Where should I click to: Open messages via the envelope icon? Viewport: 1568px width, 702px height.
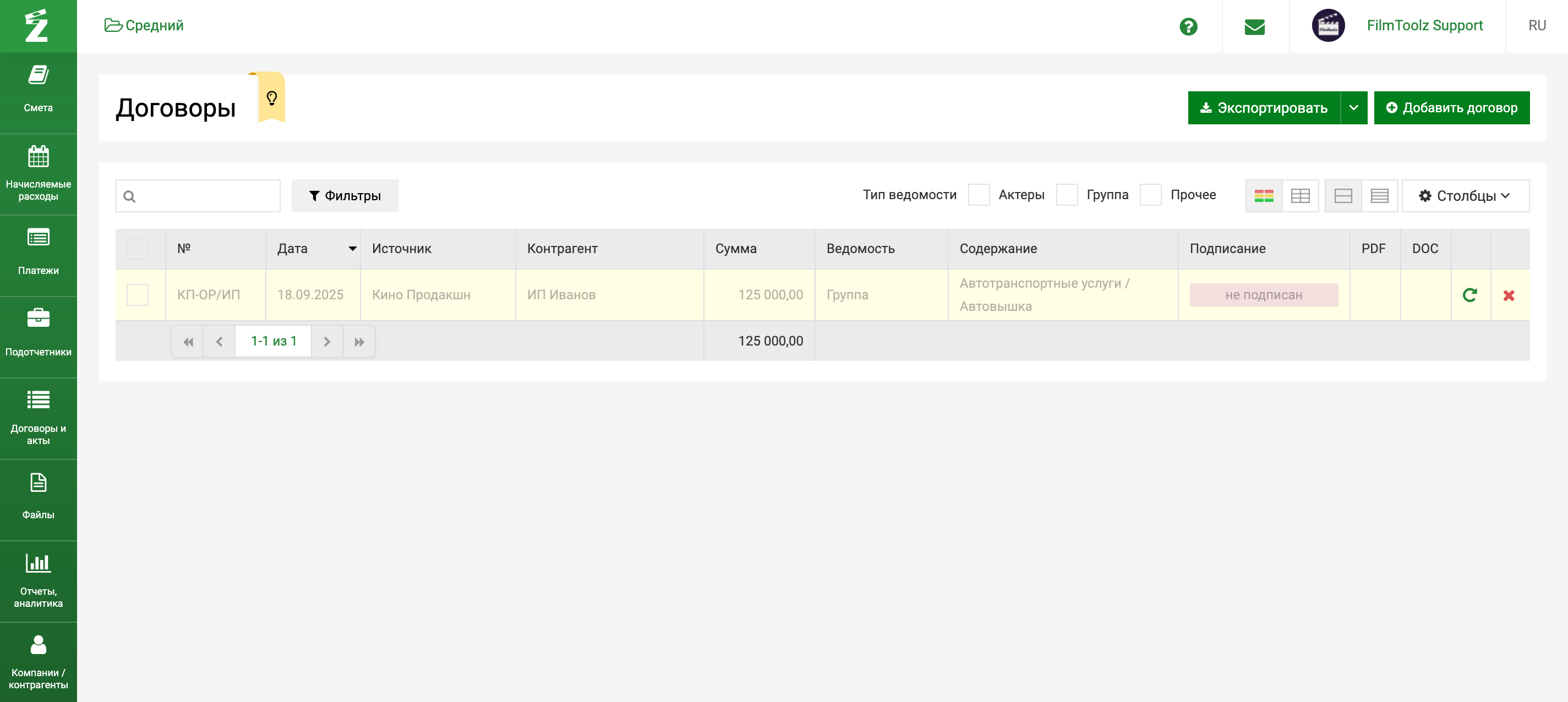click(1254, 26)
